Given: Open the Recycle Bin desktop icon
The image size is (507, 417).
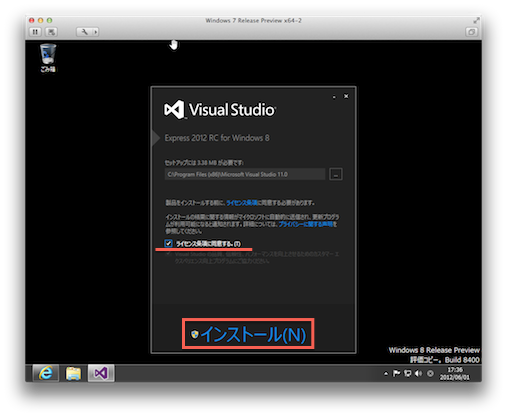Looking at the screenshot, I should [48, 58].
